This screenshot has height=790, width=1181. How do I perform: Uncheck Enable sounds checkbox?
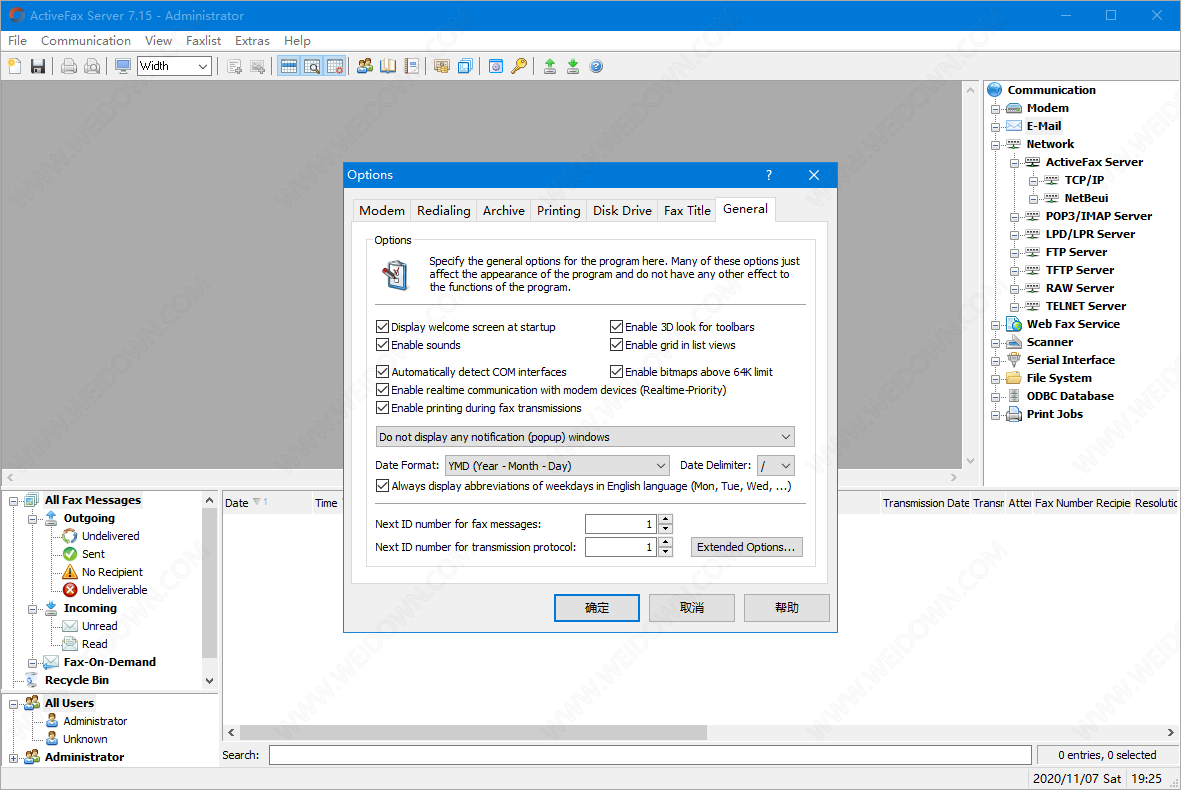(x=382, y=345)
